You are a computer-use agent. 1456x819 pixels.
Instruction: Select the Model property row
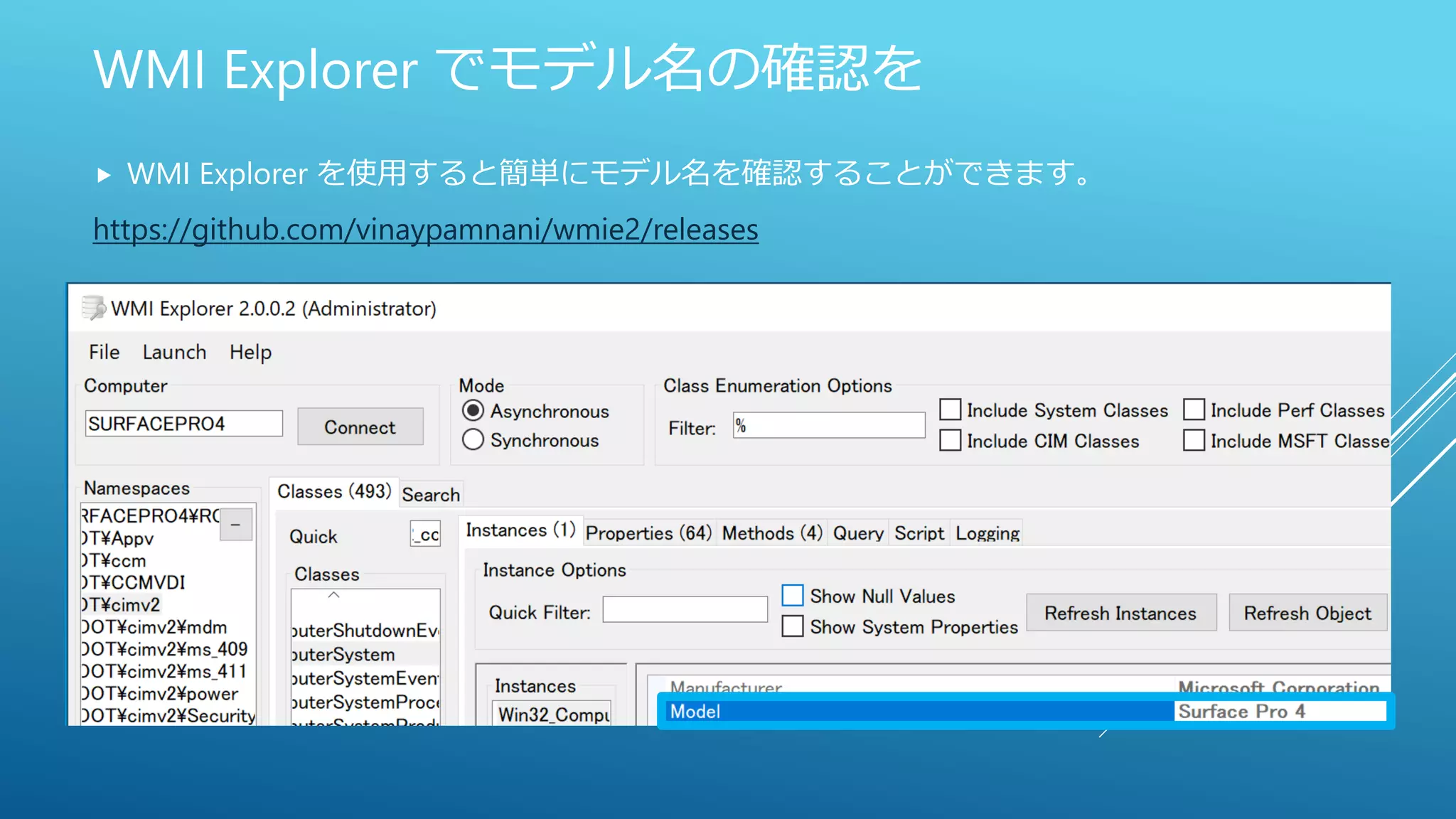pyautogui.click(x=1027, y=711)
